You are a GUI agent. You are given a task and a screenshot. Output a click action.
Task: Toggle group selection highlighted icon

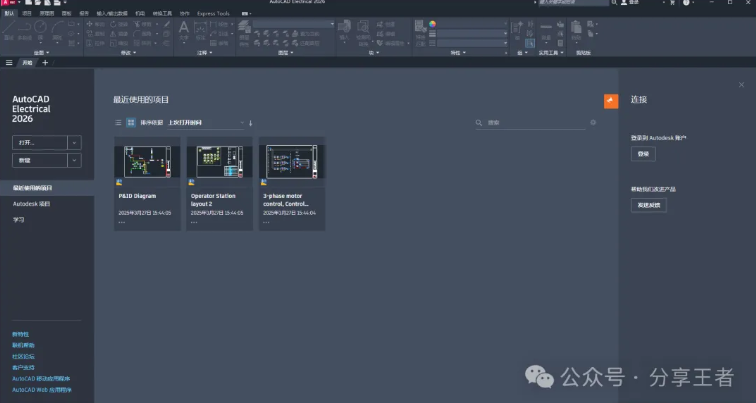530,43
